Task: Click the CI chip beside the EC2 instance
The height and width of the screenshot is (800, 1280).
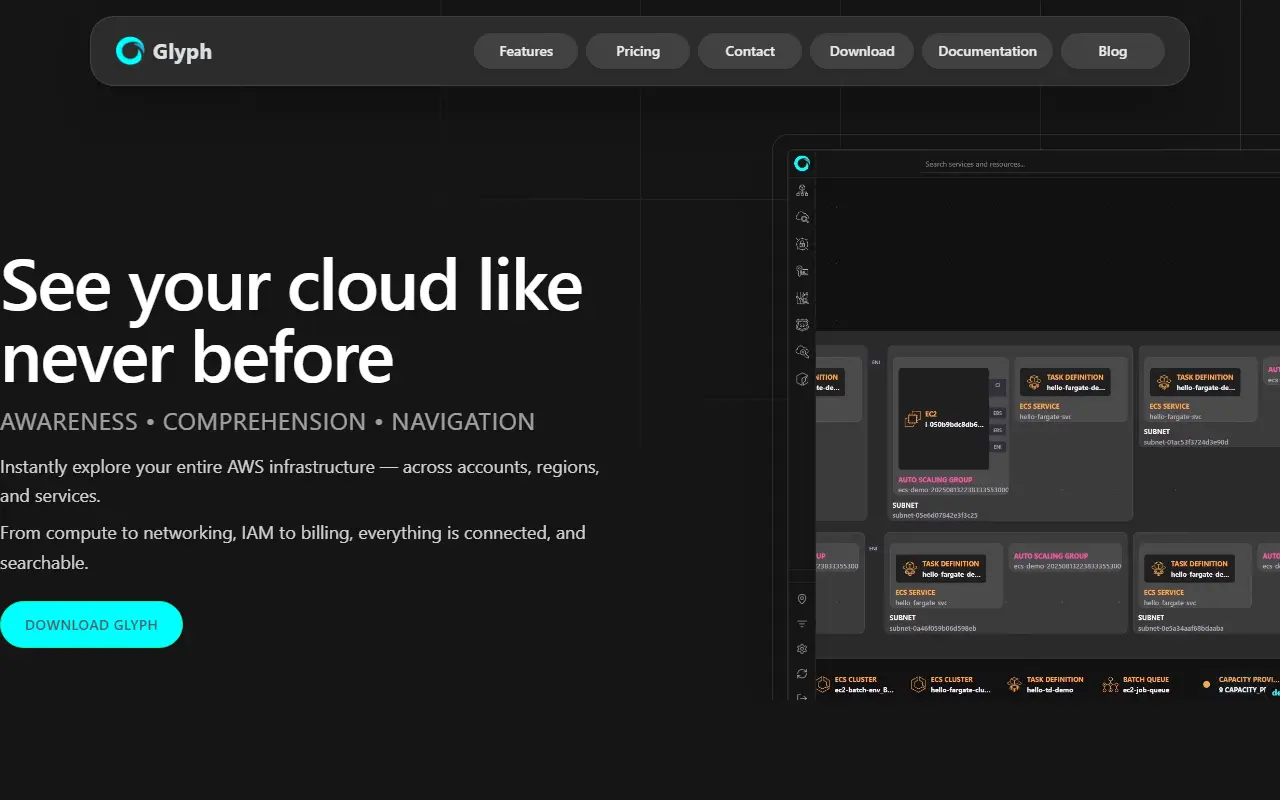Action: coord(997,385)
